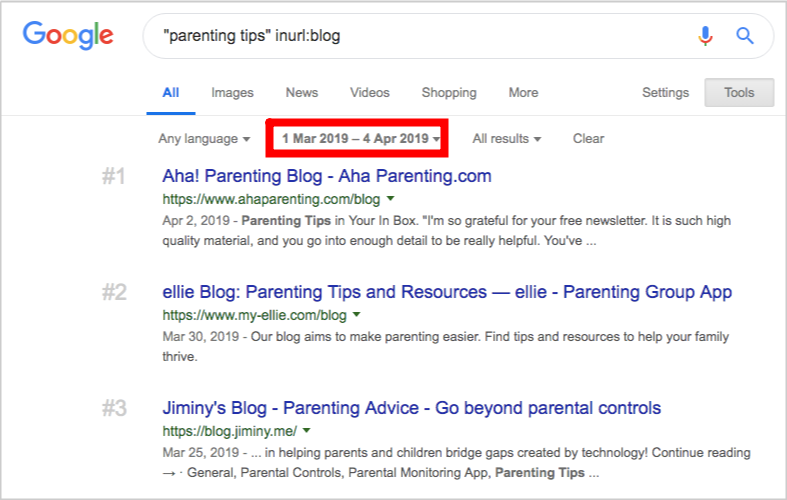The height and width of the screenshot is (500, 787).
Task: Open the More menu
Action: 523,93
